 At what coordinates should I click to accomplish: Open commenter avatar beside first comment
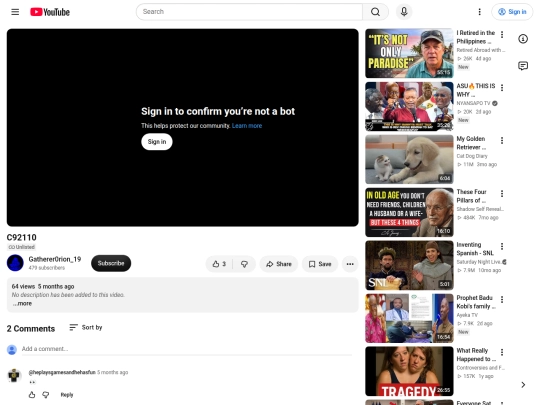click(x=14, y=375)
